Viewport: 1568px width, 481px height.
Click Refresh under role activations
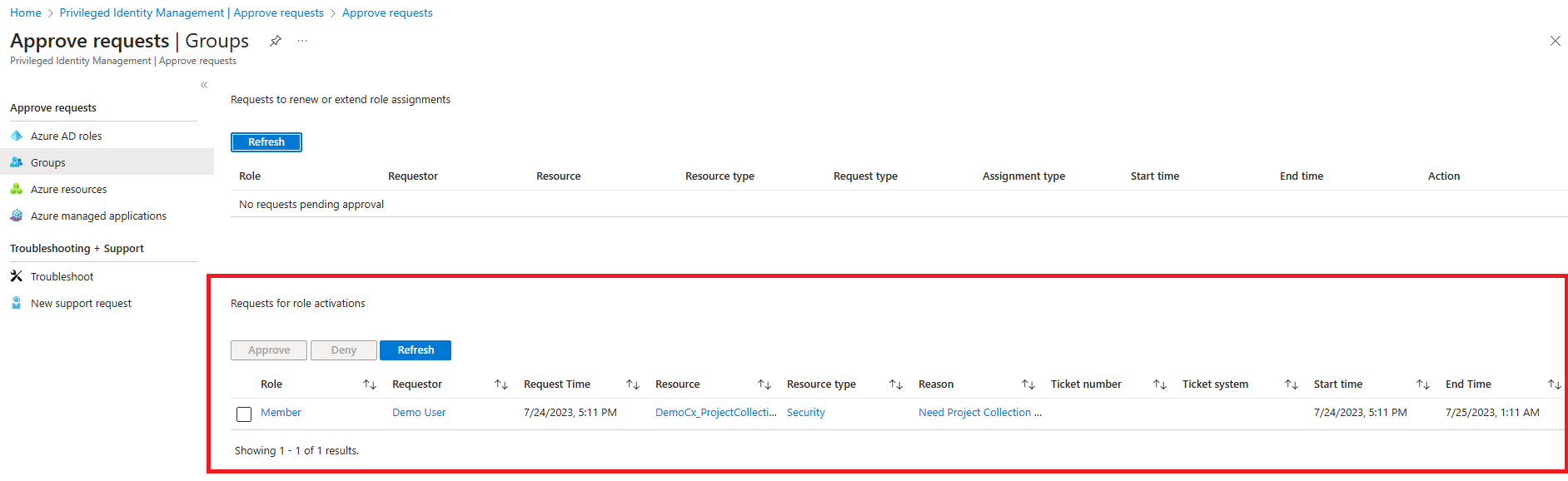pos(416,350)
